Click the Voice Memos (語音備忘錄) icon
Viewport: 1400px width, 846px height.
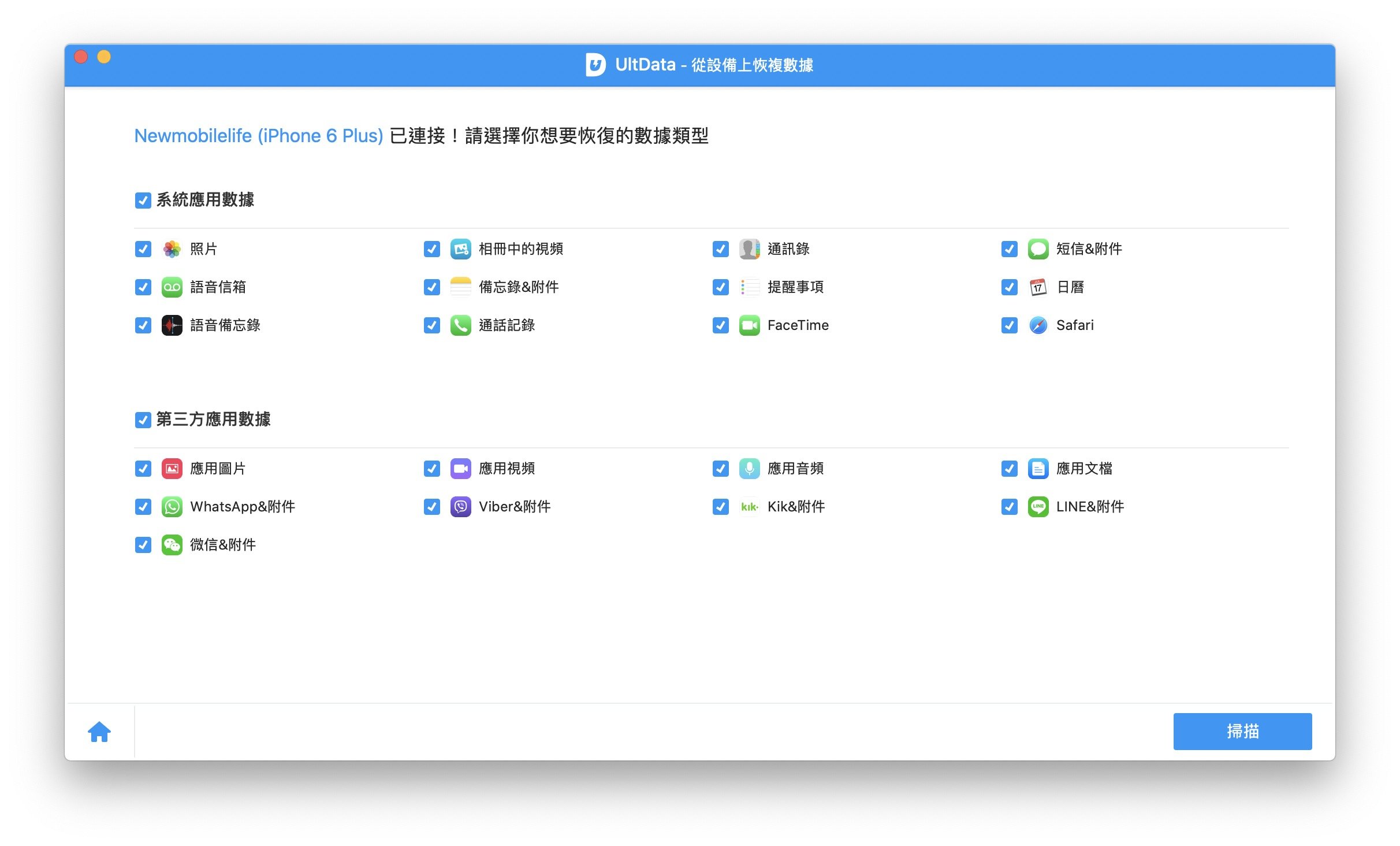[x=172, y=325]
